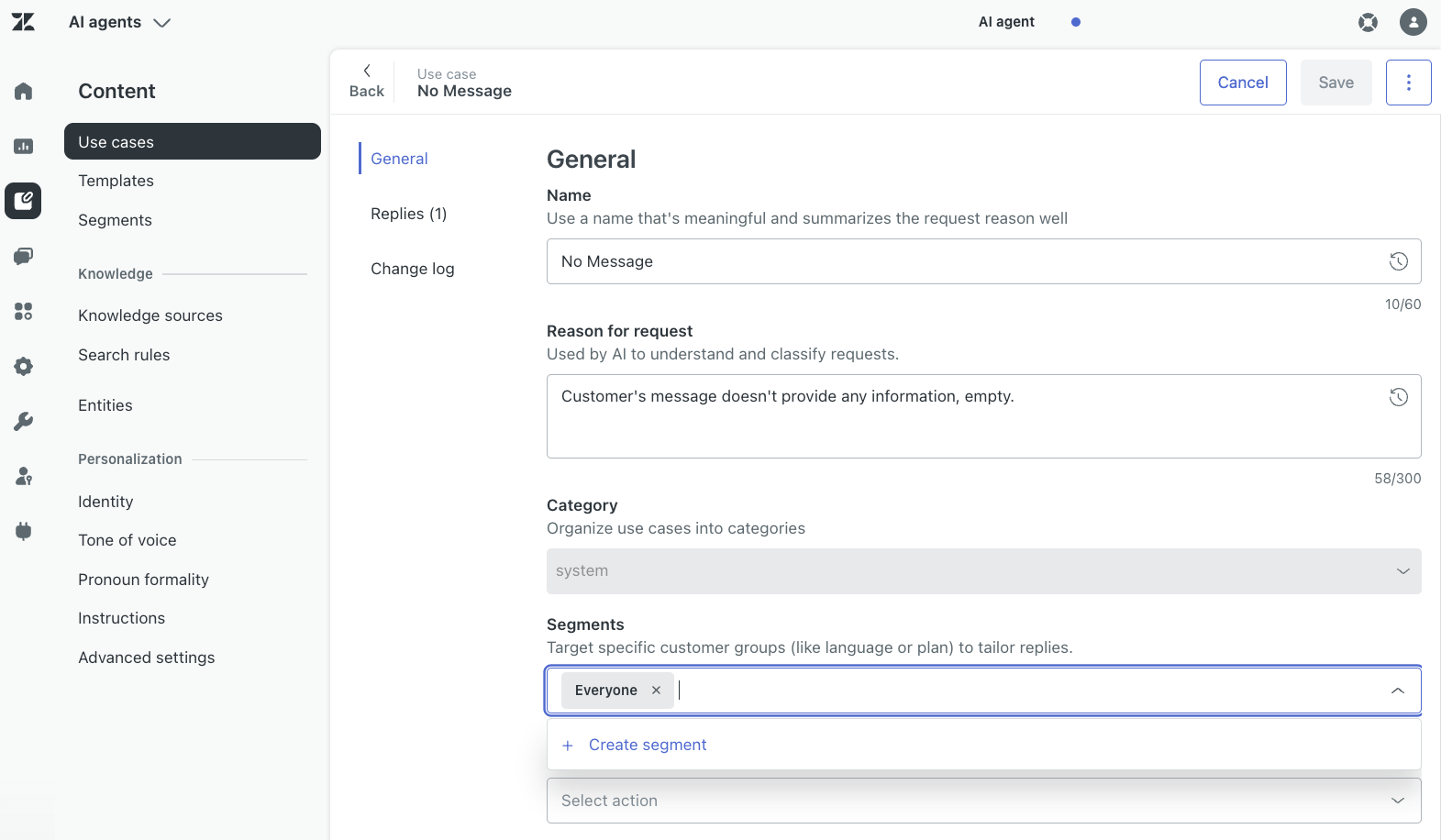The image size is (1441, 840).
Task: Open the settings gear icon in left rail
Action: 24,366
